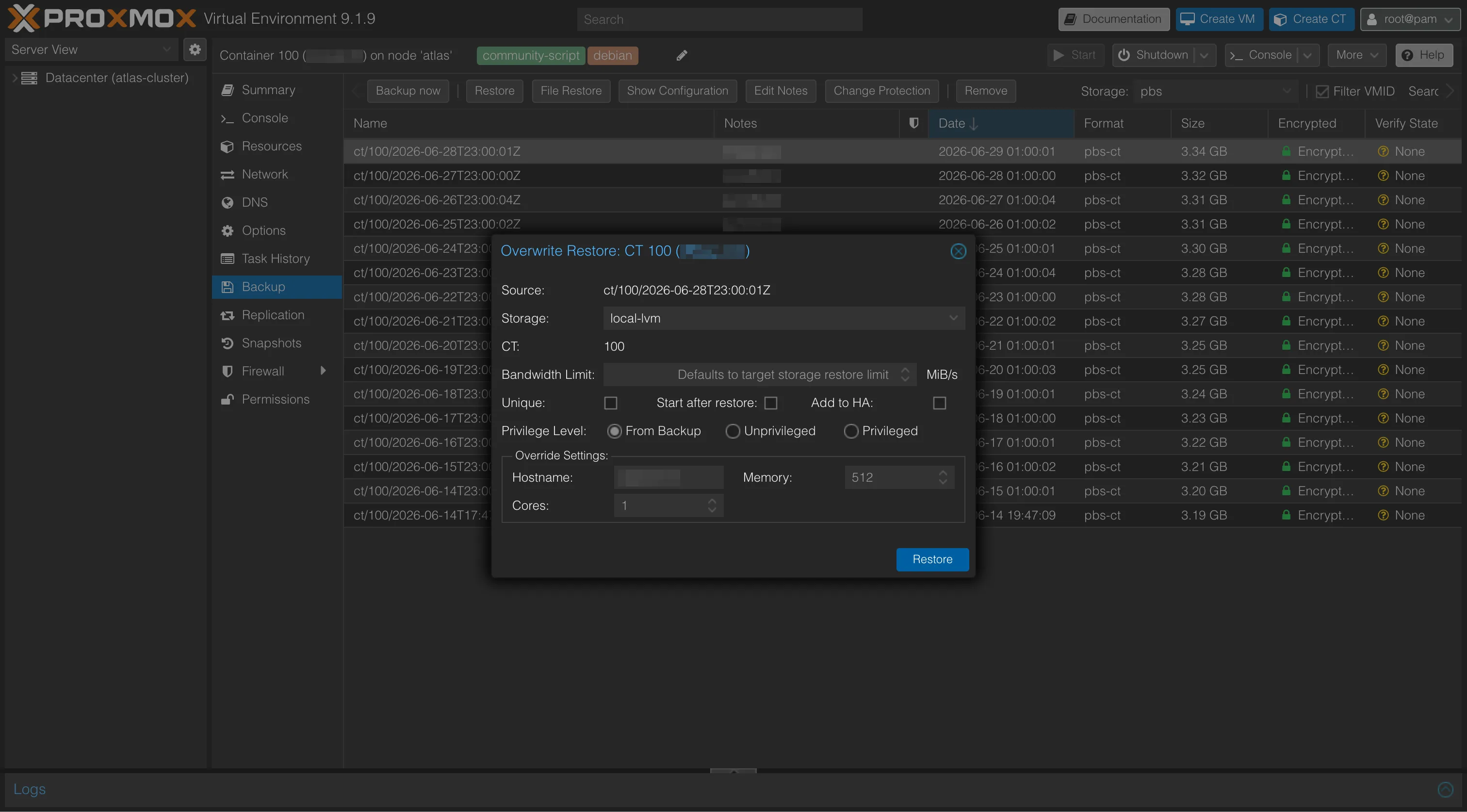Click Verify State question icon in first row
Screen dimensions: 1467x812
(x=1383, y=151)
